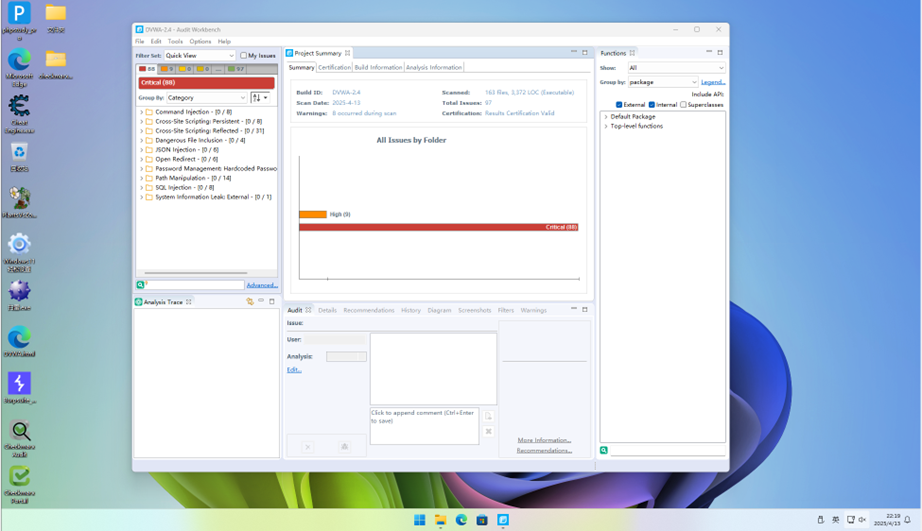Viewport: 922px width, 531px height.
Task: Switch to the Details tab in Audit panel
Action: pos(327,310)
